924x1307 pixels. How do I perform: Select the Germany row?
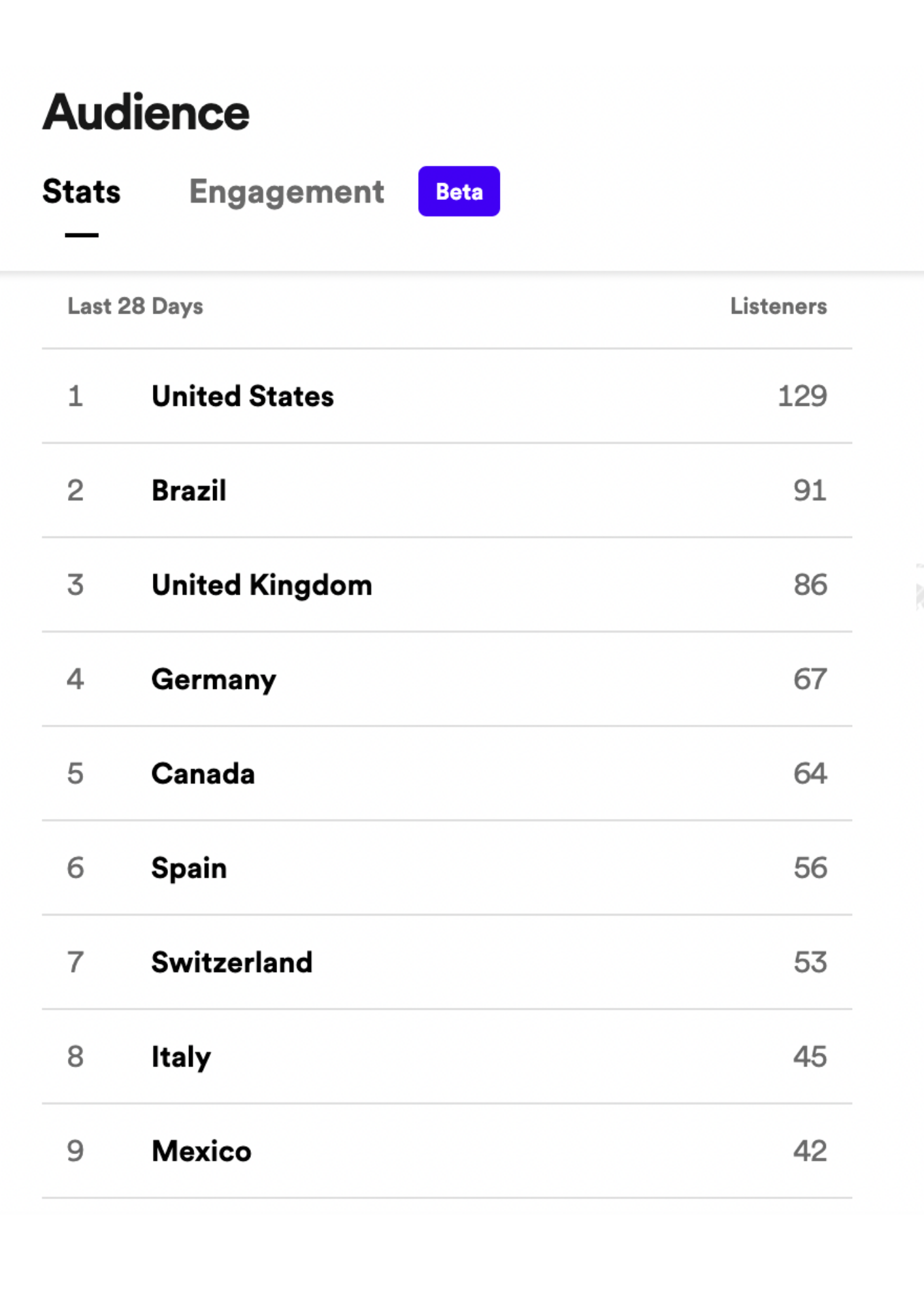pos(214,680)
